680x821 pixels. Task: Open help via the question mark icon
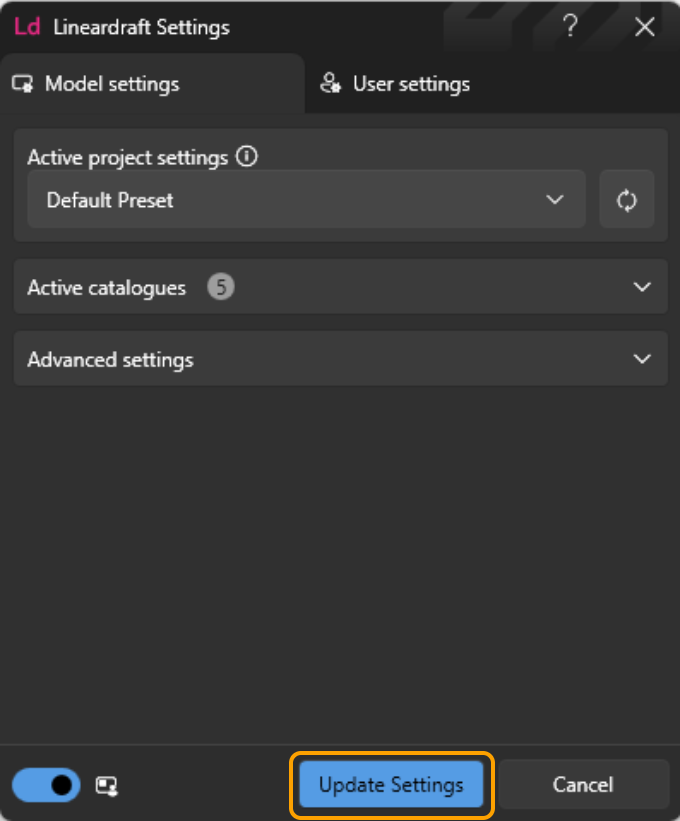(570, 27)
